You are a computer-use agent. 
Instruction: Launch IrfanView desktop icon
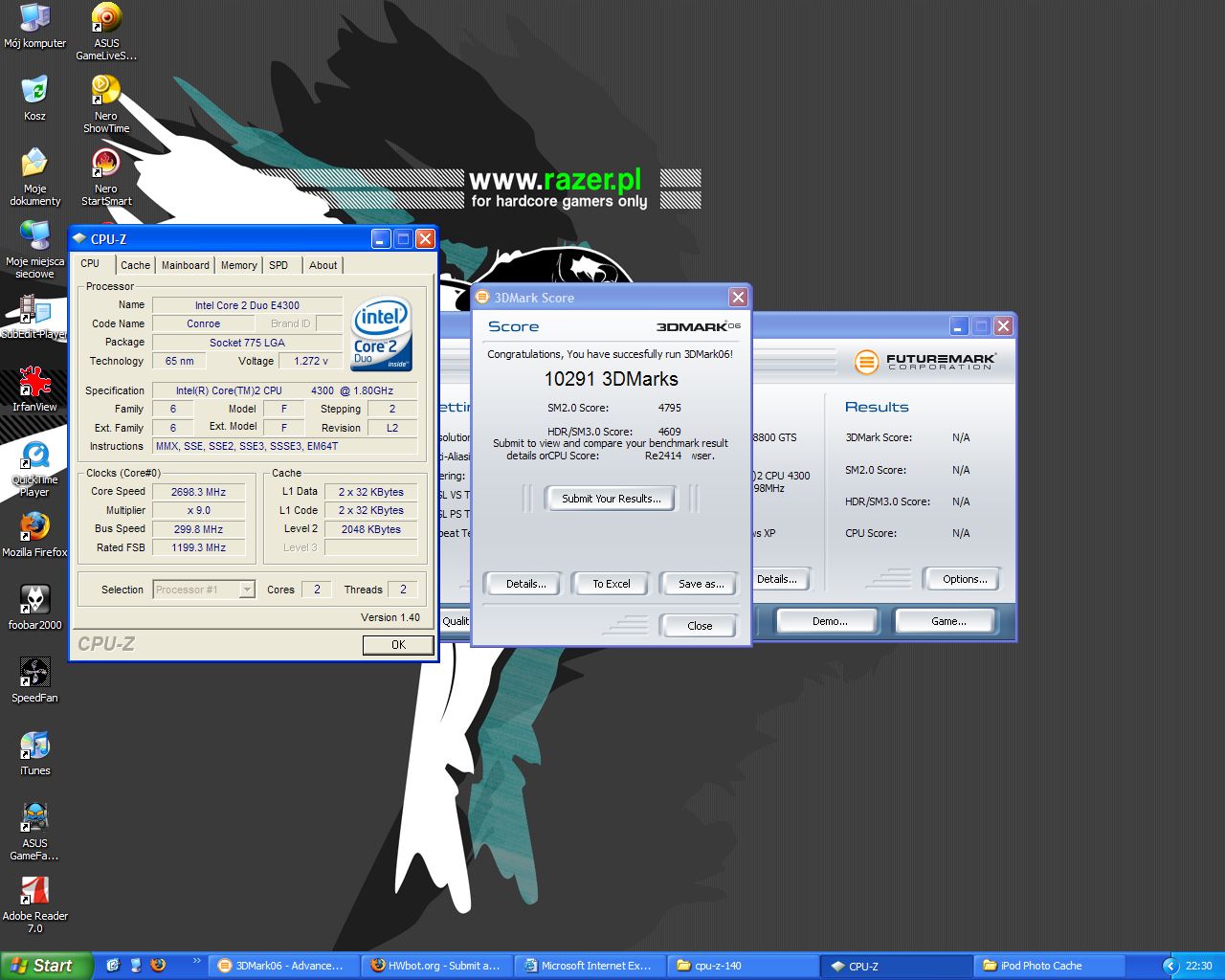click(34, 390)
